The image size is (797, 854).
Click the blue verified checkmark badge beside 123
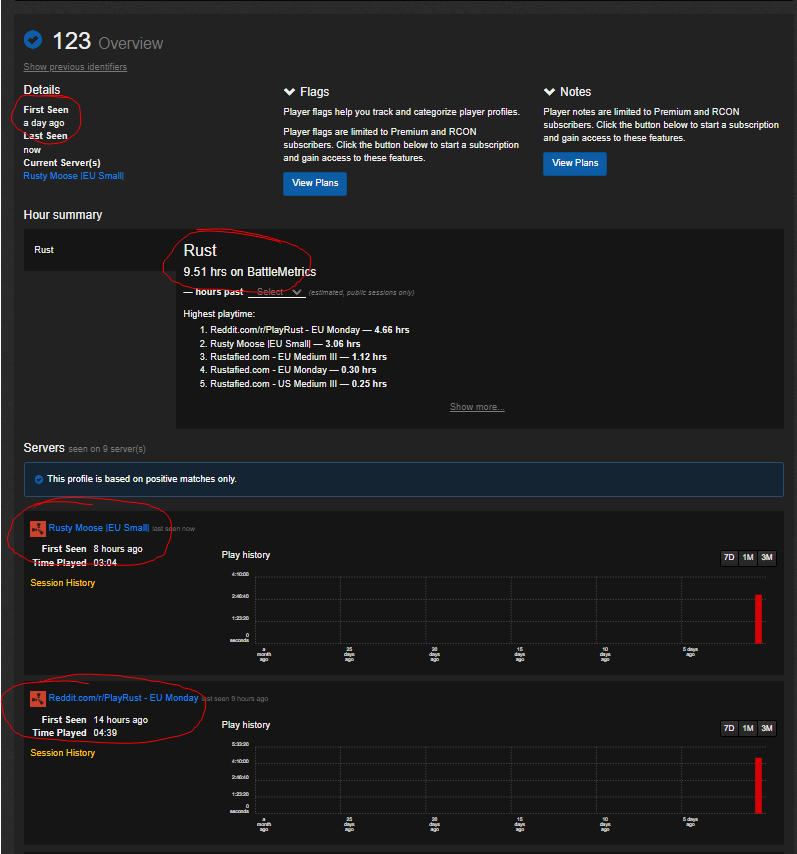(33, 40)
